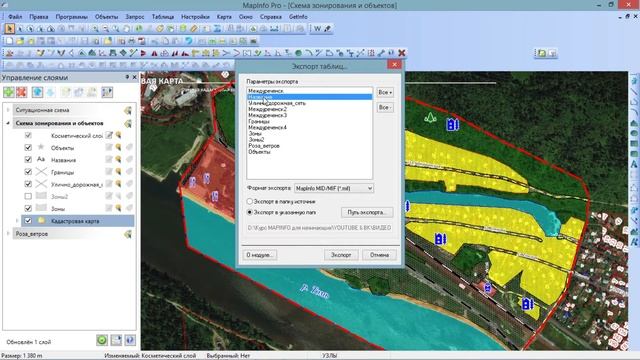Open the Файл menu
This screenshot has width=640, height=360.
point(15,17)
